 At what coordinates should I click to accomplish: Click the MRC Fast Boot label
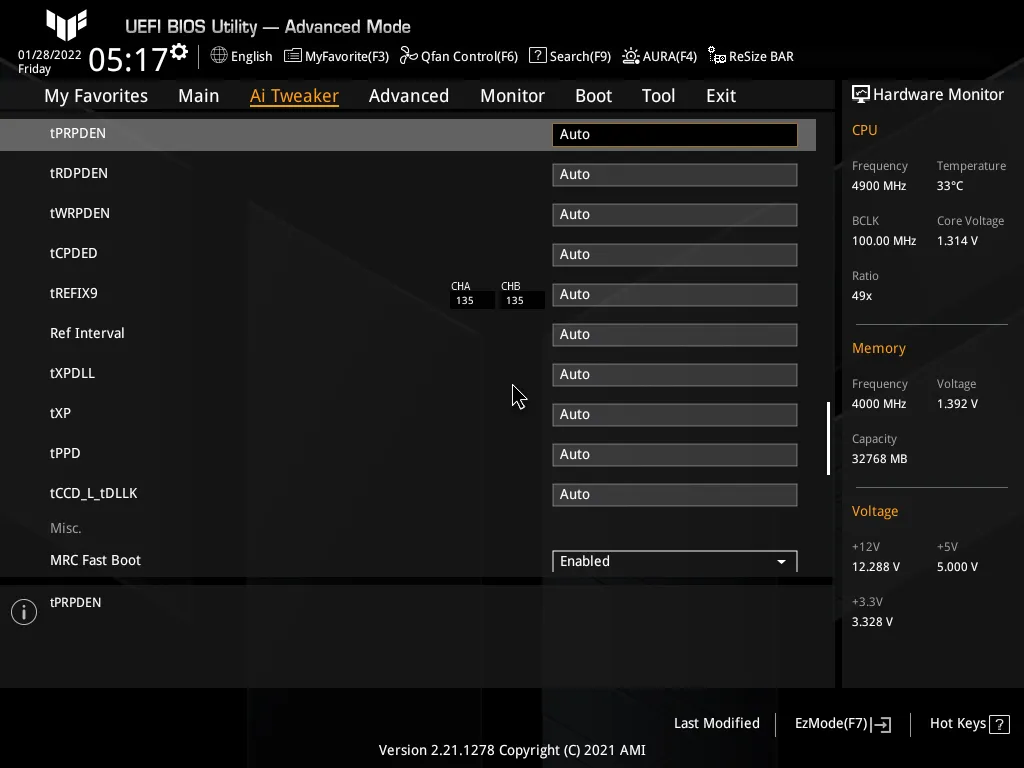[95, 560]
